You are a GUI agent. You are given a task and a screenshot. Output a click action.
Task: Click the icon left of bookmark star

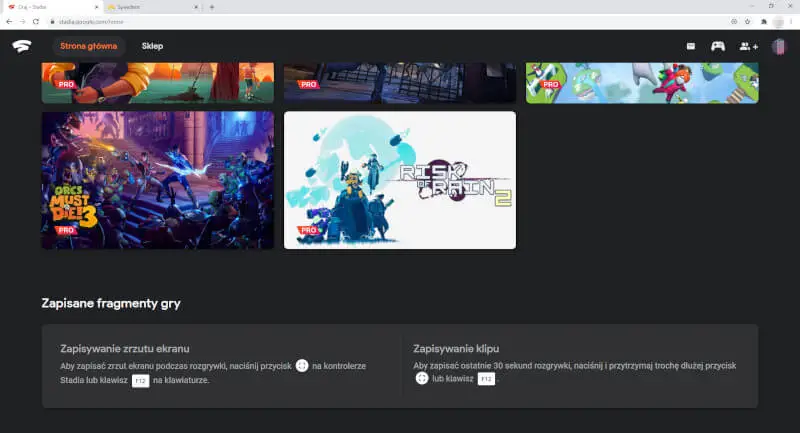[x=734, y=21]
